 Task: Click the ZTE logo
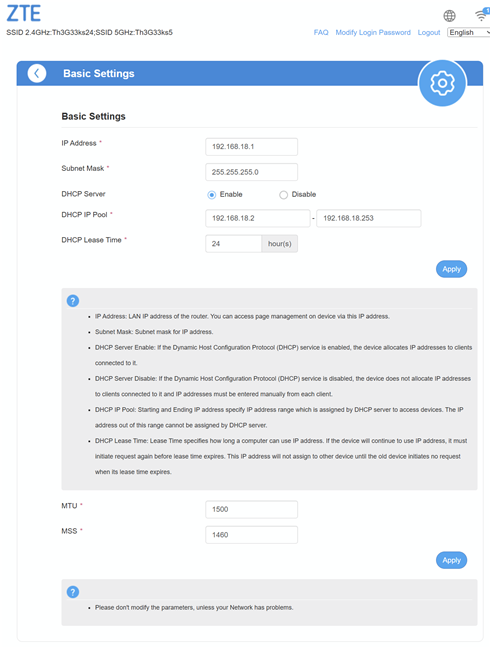click(24, 13)
